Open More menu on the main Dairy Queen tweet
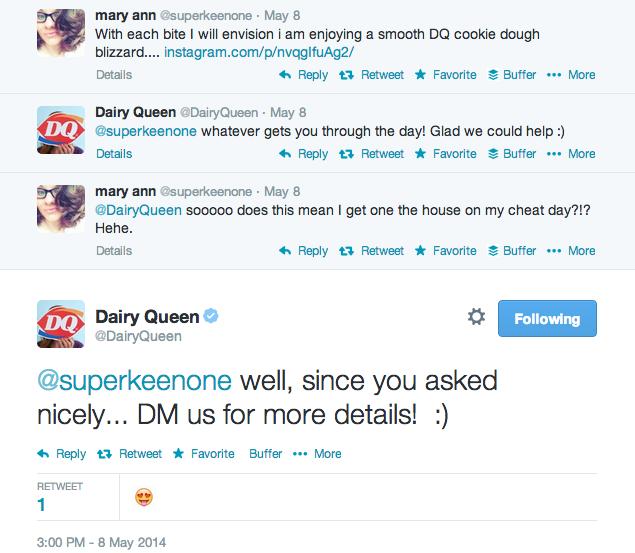 coord(317,454)
